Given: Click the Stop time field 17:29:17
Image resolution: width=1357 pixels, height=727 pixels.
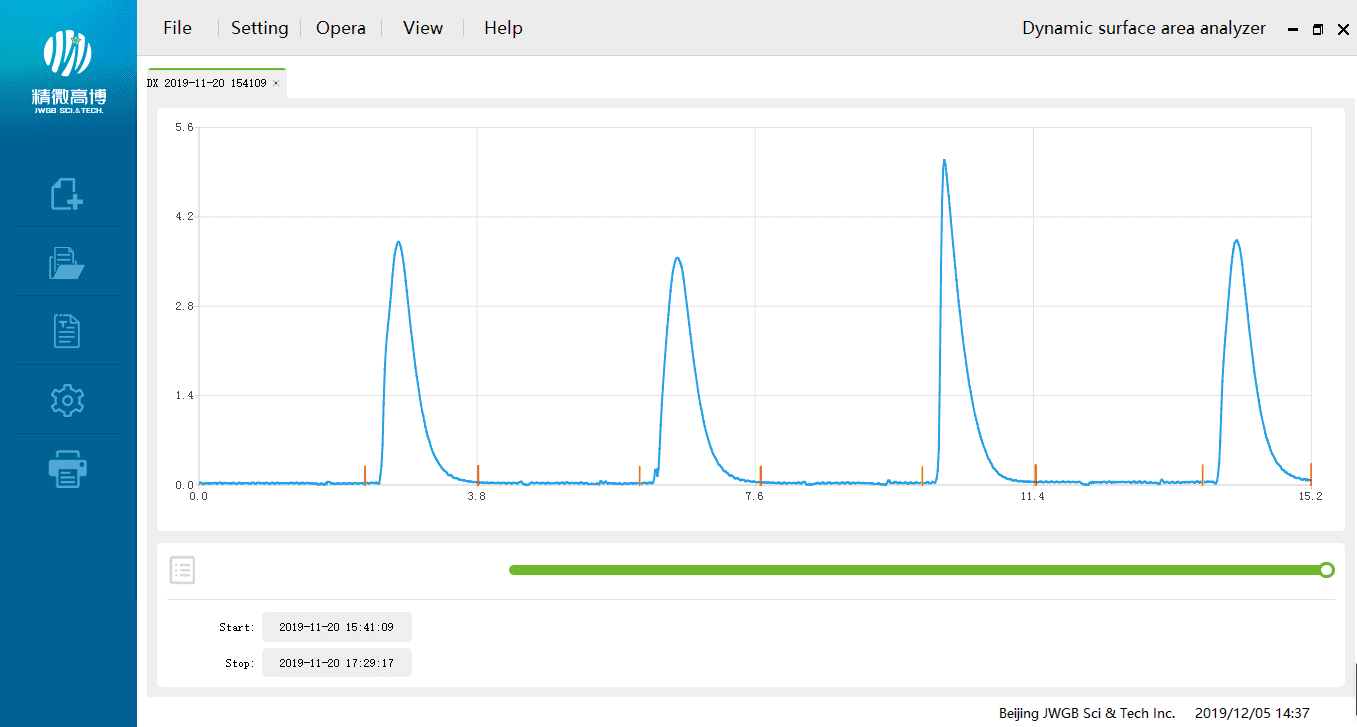Looking at the screenshot, I should (x=336, y=663).
